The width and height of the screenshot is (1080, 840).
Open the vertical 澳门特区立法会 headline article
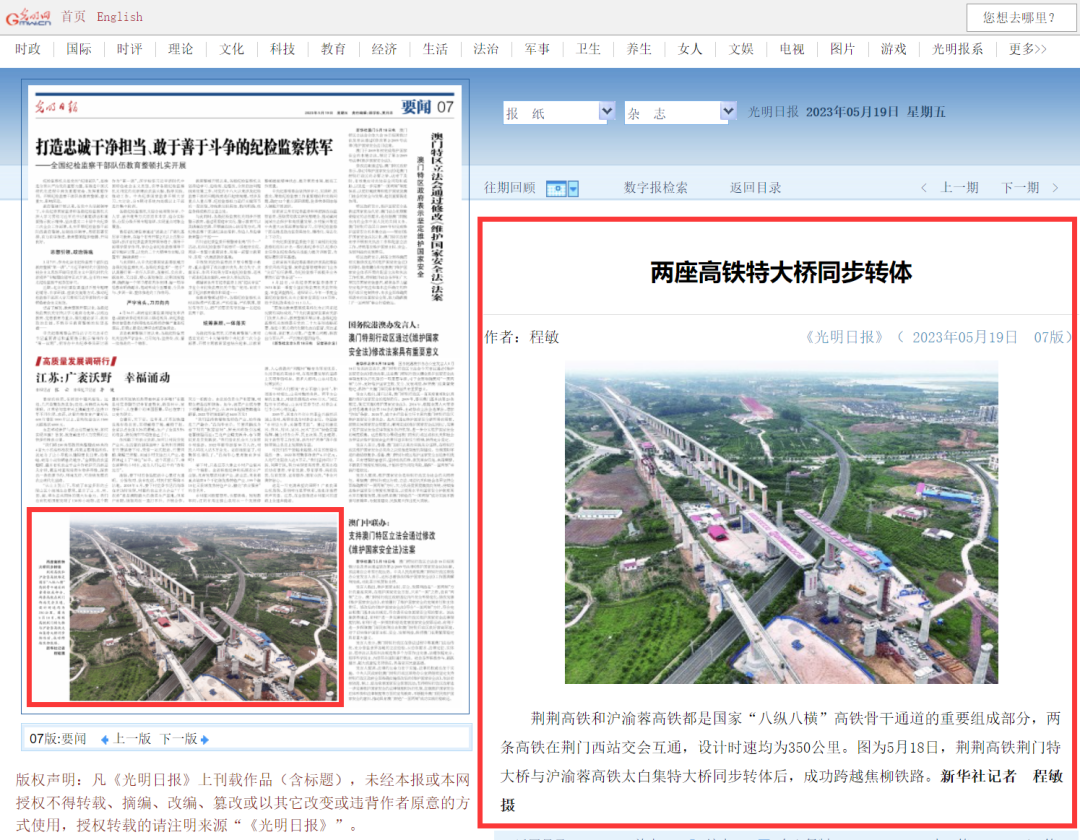pyautogui.click(x=436, y=216)
